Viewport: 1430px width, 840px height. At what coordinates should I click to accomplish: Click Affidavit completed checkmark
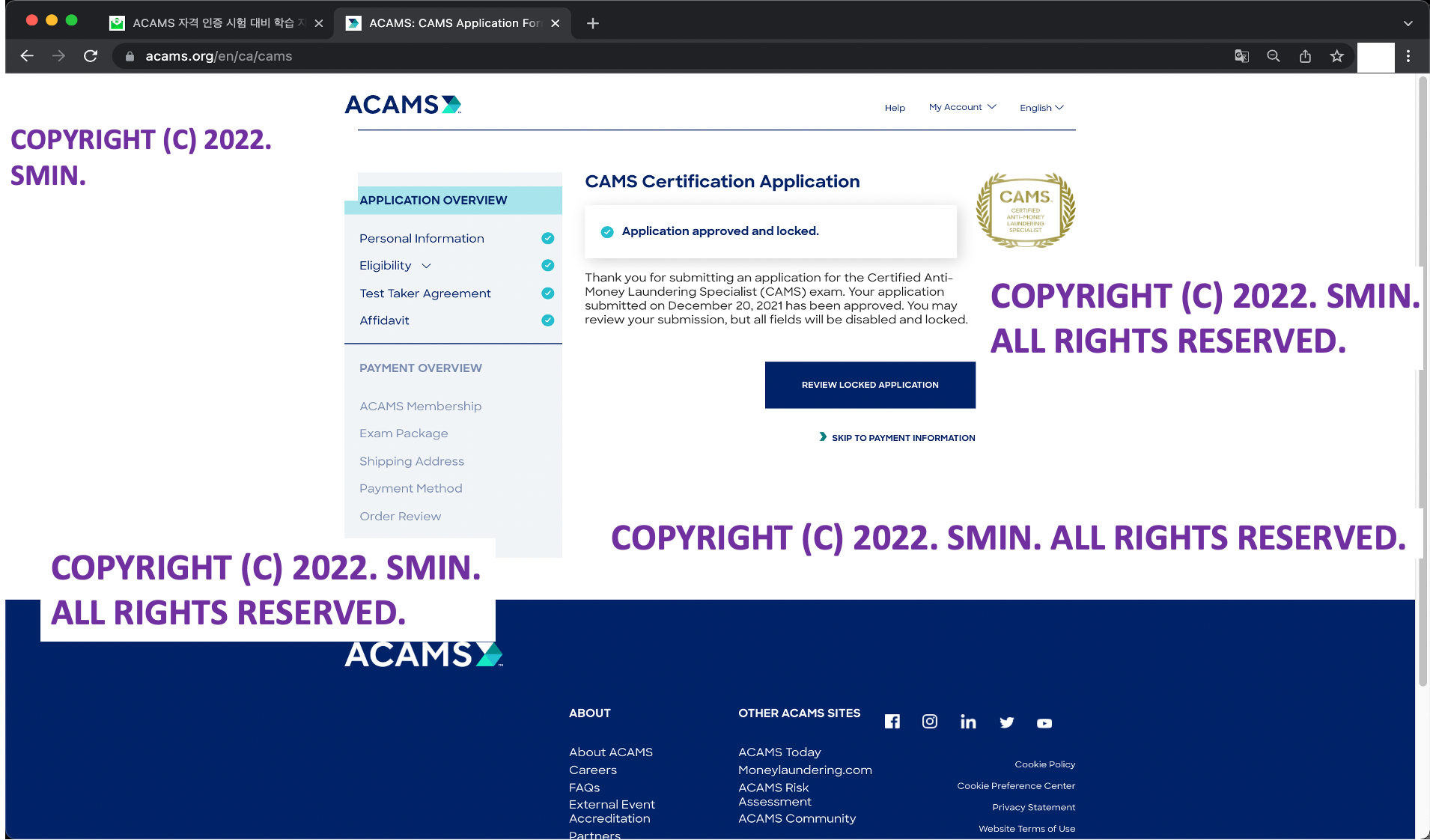pyautogui.click(x=548, y=320)
